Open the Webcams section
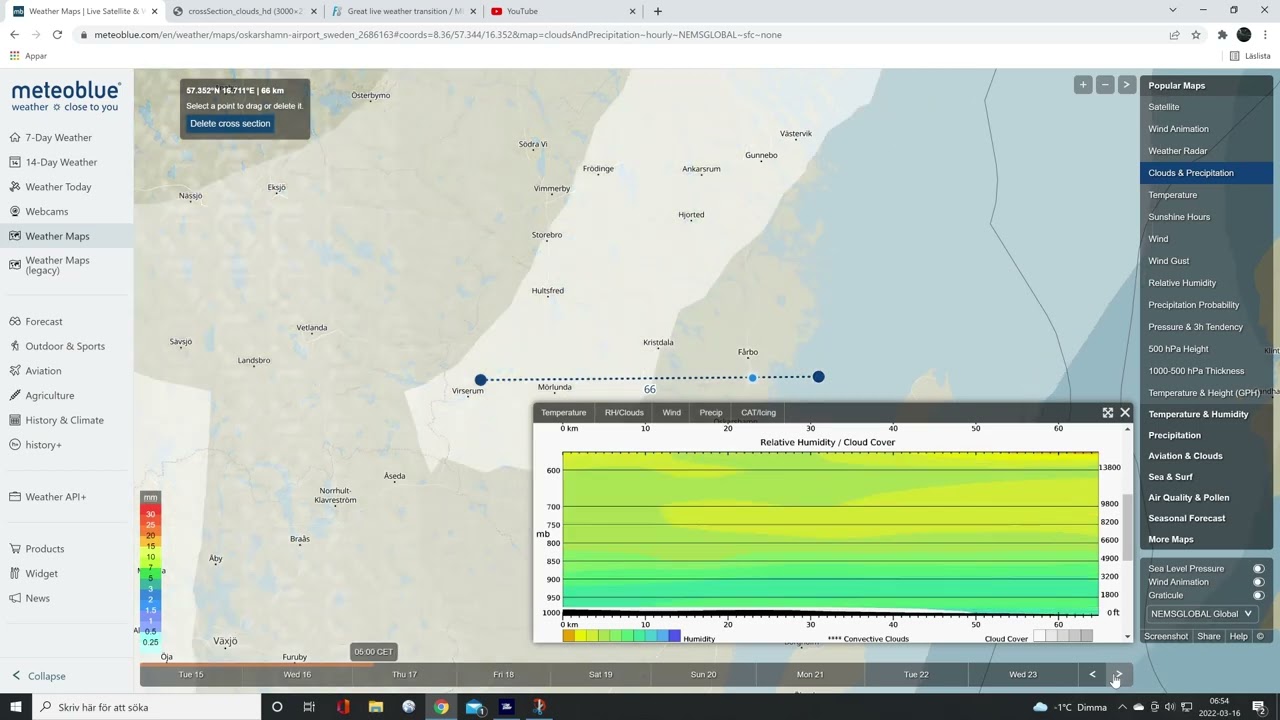Viewport: 1280px width, 720px height. click(47, 212)
